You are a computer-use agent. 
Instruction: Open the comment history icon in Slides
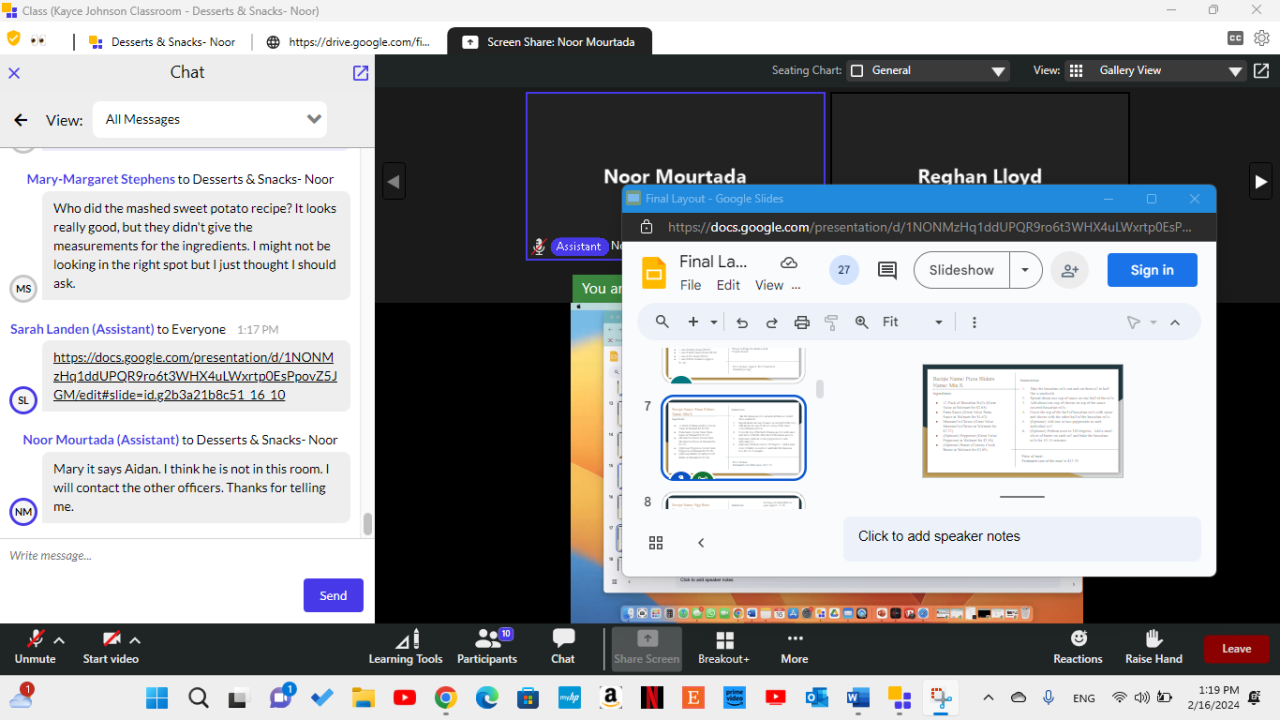(x=887, y=270)
